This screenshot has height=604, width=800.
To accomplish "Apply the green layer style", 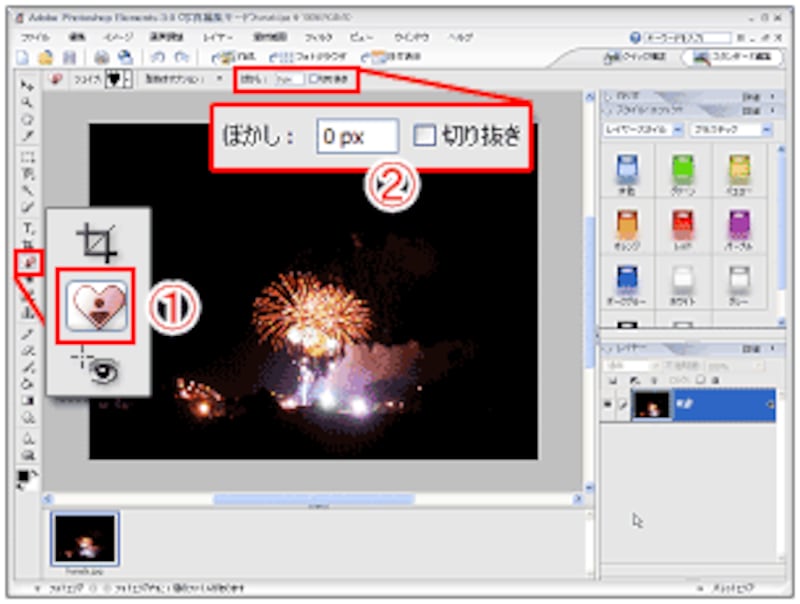I will click(x=683, y=170).
